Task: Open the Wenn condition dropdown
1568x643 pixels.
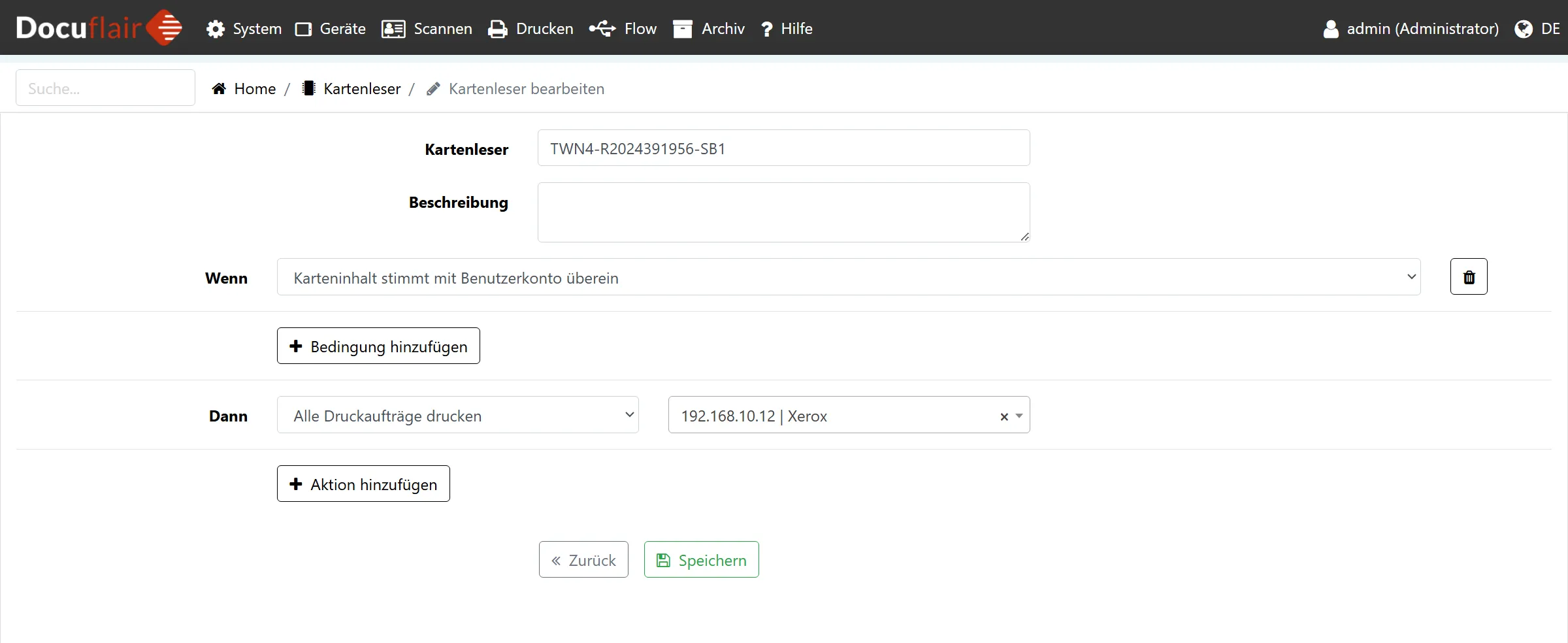Action: pos(848,277)
